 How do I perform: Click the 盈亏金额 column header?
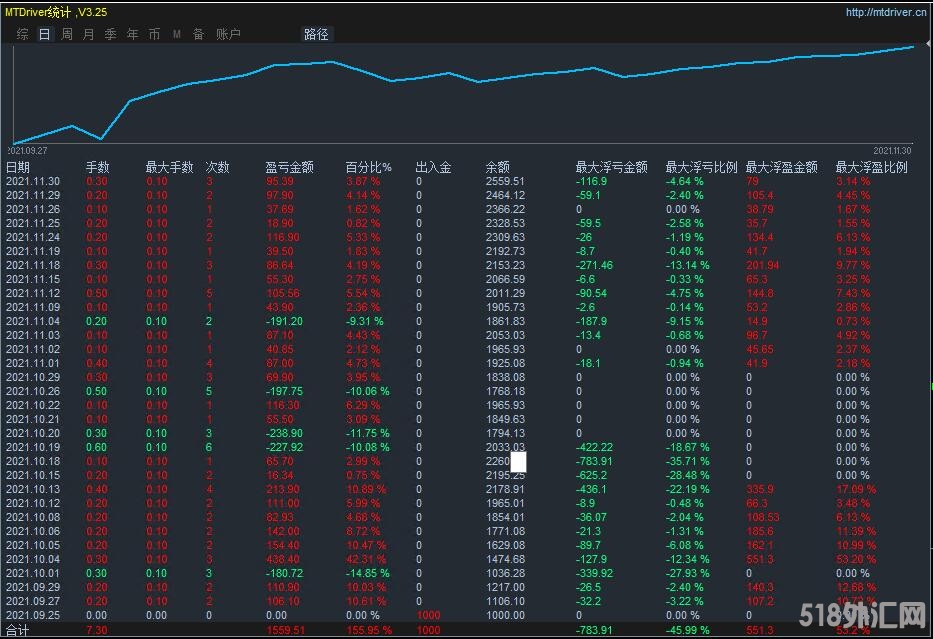coord(289,167)
